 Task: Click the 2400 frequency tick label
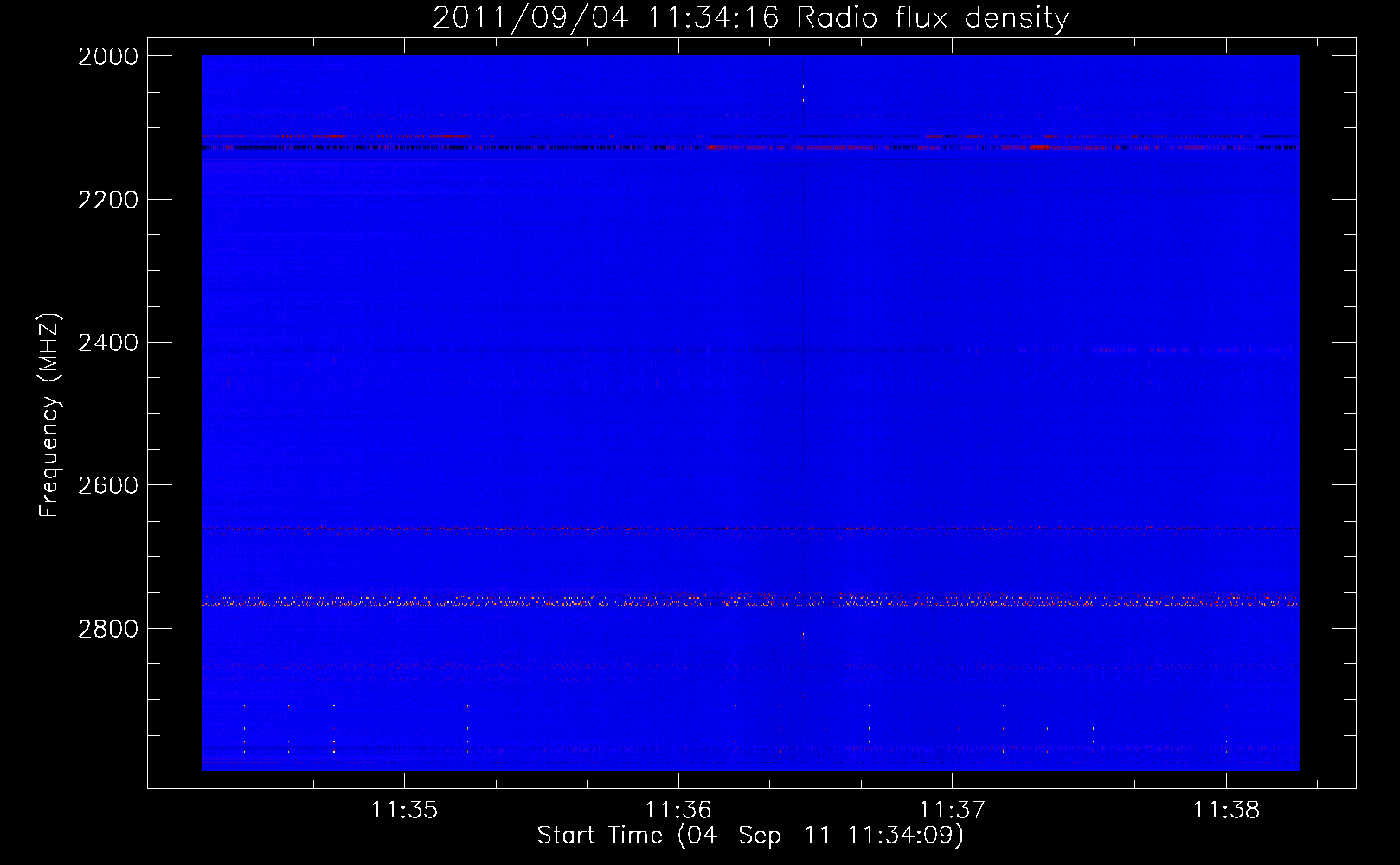click(108, 343)
